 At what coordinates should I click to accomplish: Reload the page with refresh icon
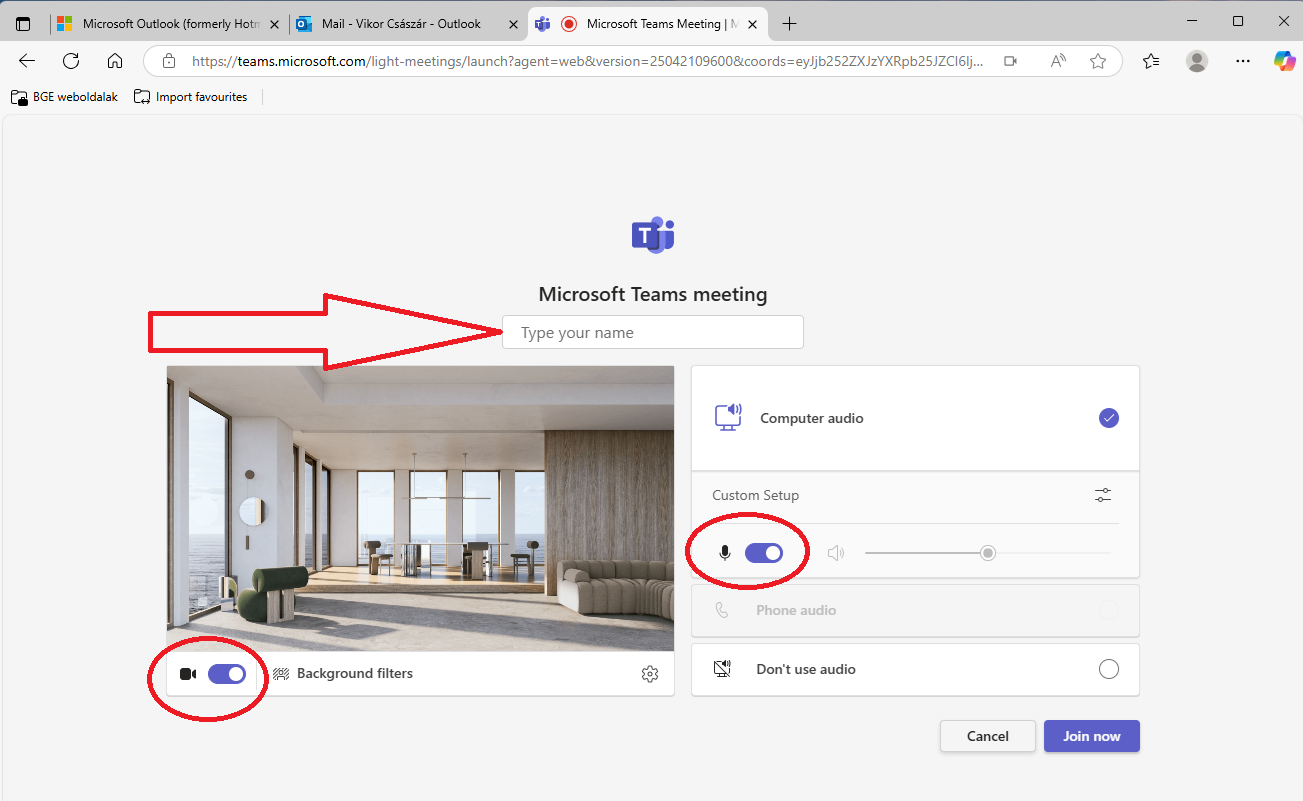pyautogui.click(x=71, y=61)
